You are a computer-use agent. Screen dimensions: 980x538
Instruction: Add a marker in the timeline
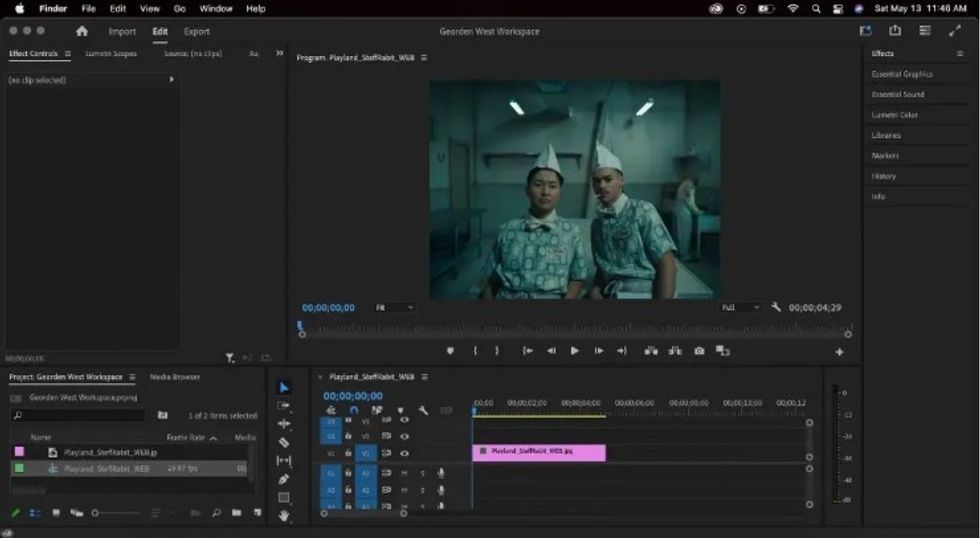tap(401, 411)
